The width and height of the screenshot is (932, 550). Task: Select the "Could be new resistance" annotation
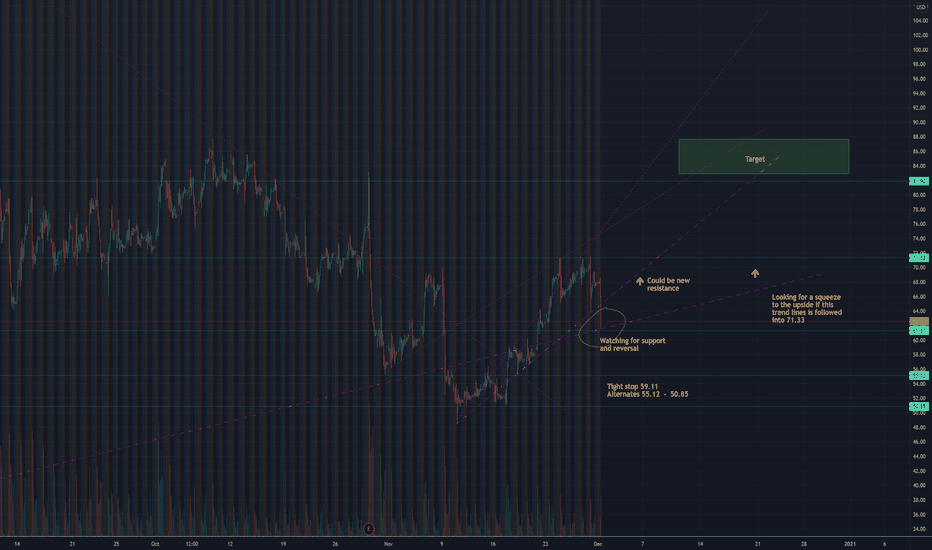pyautogui.click(x=668, y=284)
